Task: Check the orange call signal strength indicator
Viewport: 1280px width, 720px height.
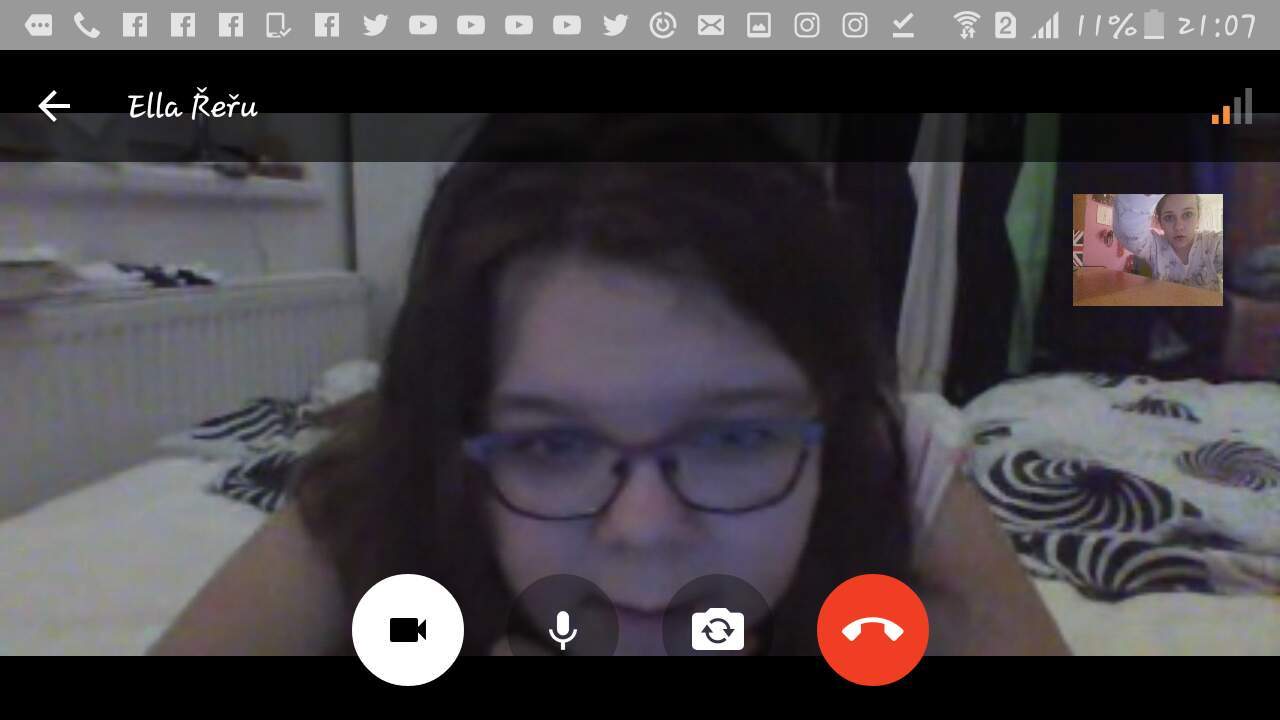Action: coord(1232,107)
